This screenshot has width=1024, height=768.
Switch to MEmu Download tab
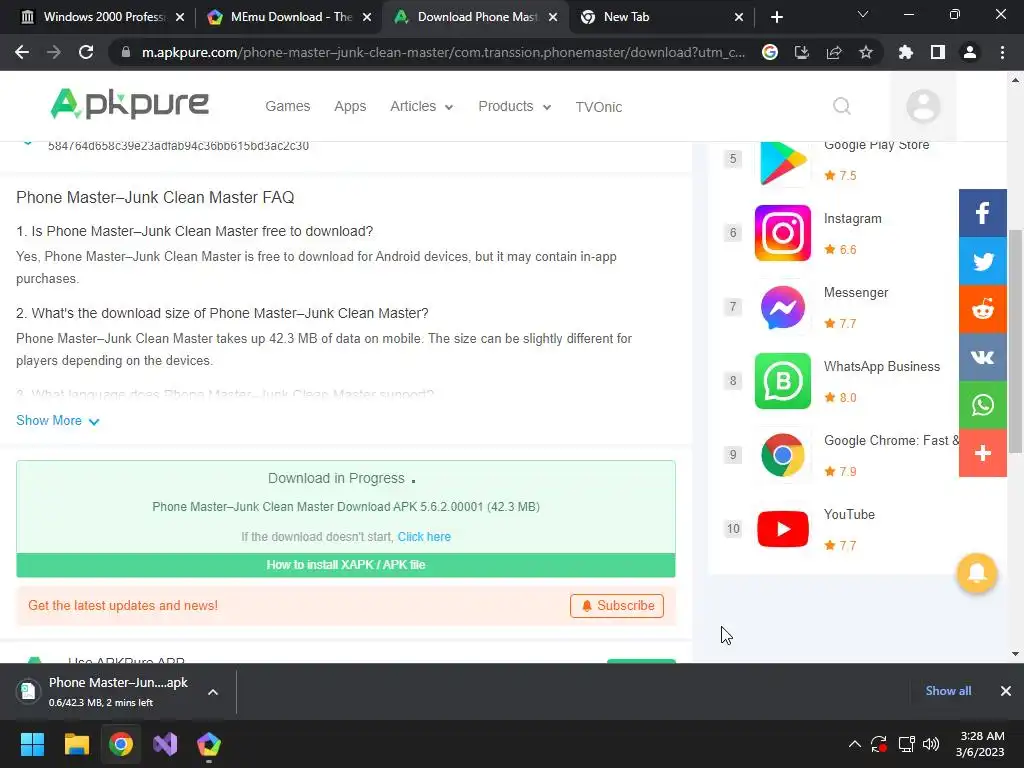288,17
